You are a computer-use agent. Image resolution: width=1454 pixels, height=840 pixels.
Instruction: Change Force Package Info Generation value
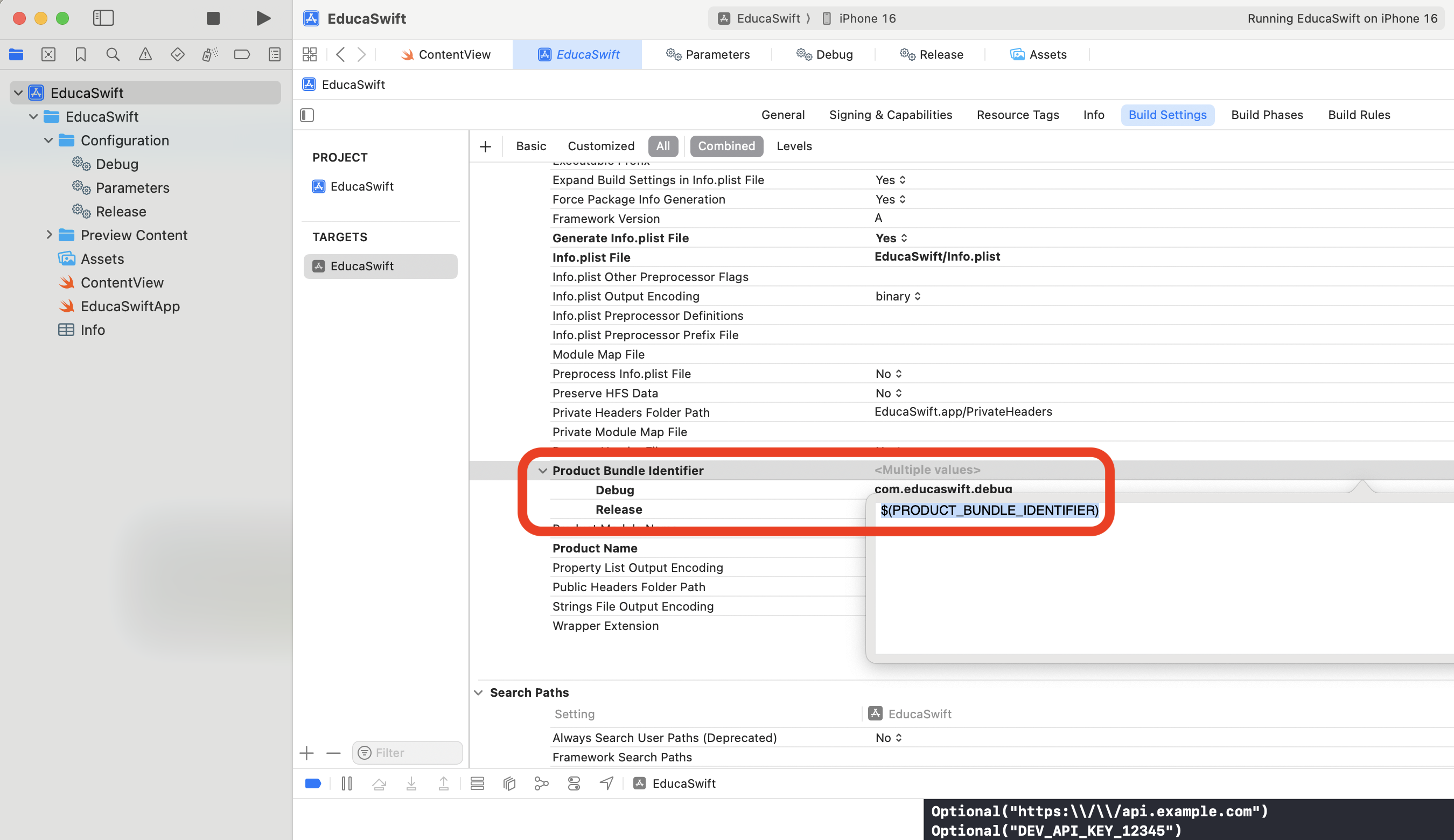coord(890,200)
